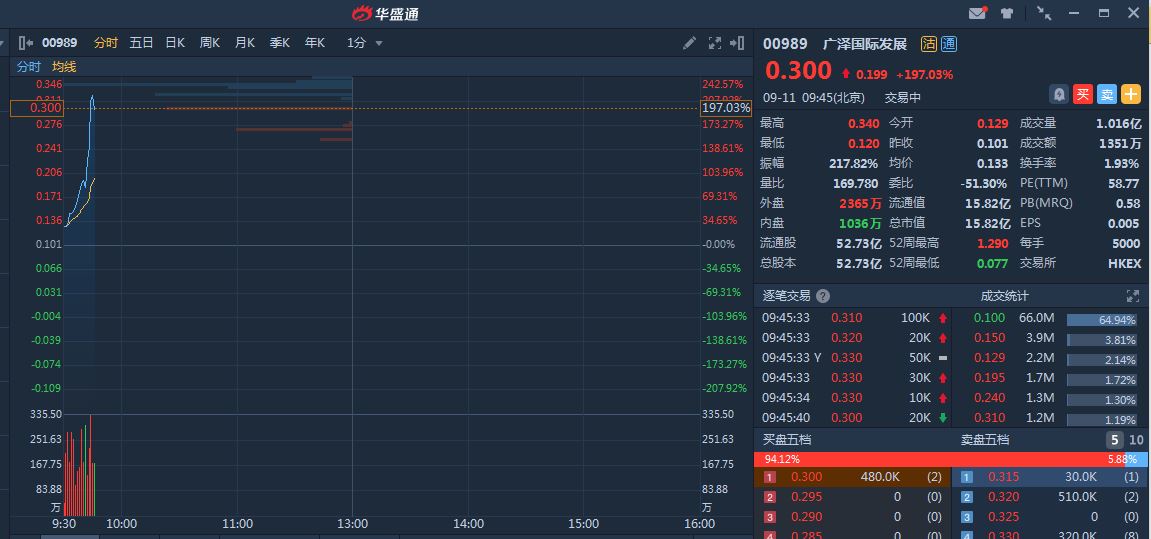Toggle the blue 分时 line legend

pos(29,67)
